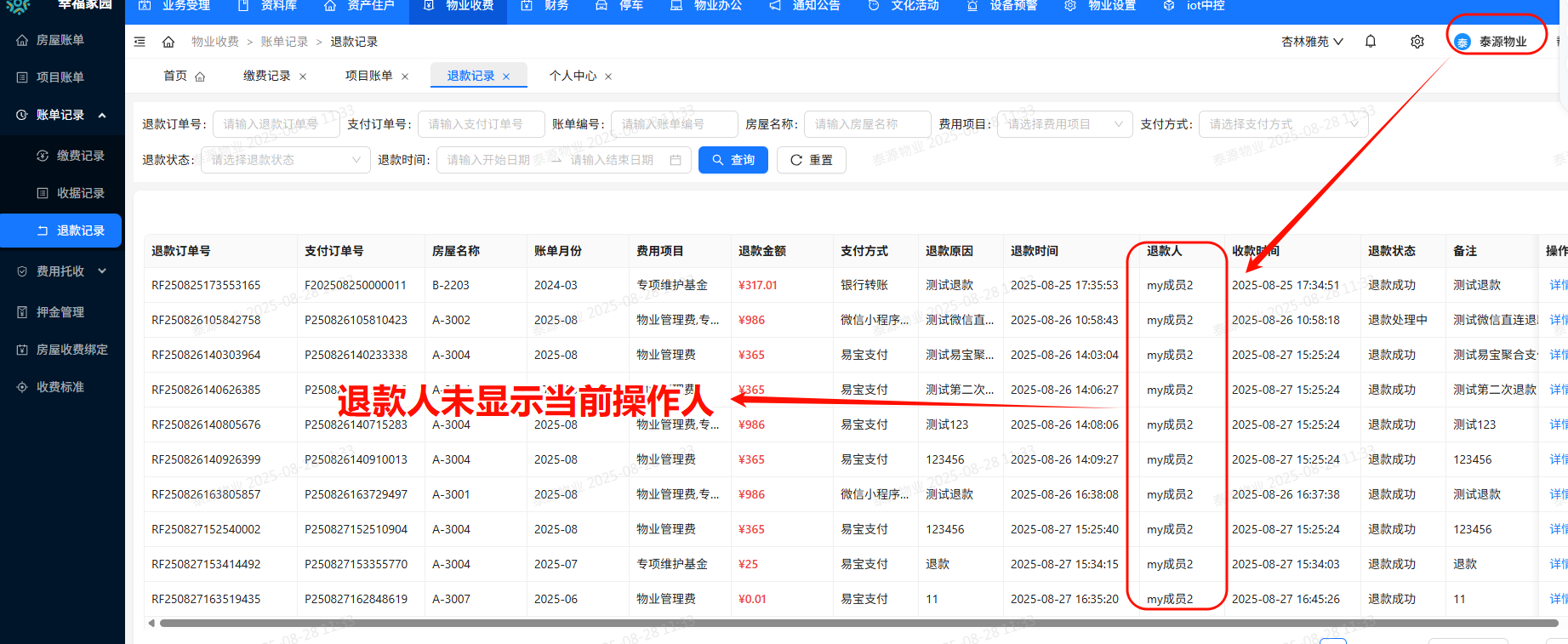Switch to the 首页 tab
The height and width of the screenshot is (644, 1568).
183,76
